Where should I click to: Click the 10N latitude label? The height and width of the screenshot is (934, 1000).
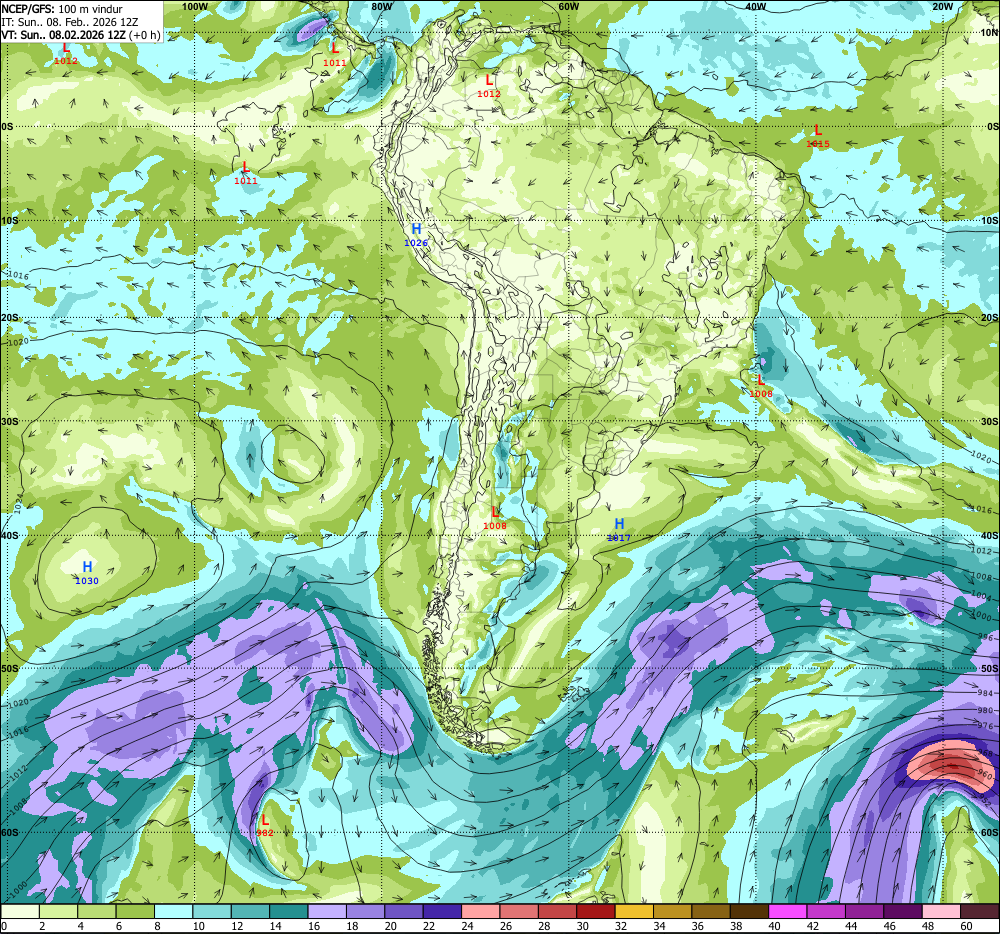(x=989, y=33)
